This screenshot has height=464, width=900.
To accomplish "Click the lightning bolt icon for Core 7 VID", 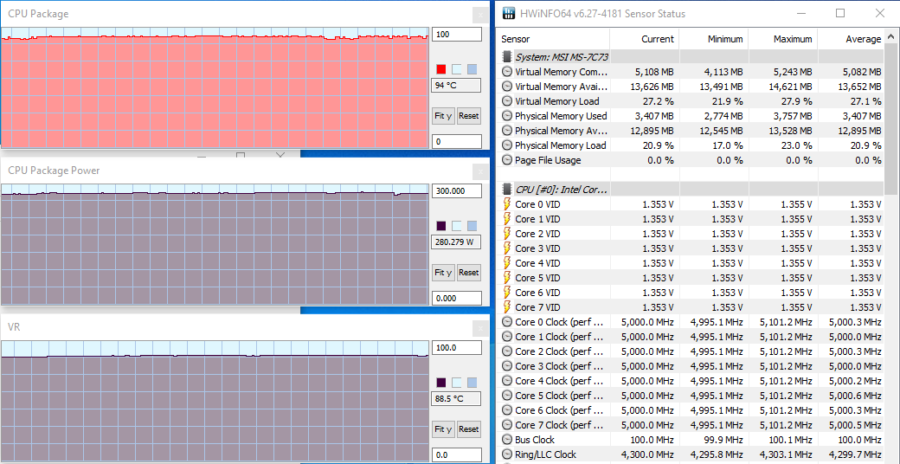I will pyautogui.click(x=506, y=307).
